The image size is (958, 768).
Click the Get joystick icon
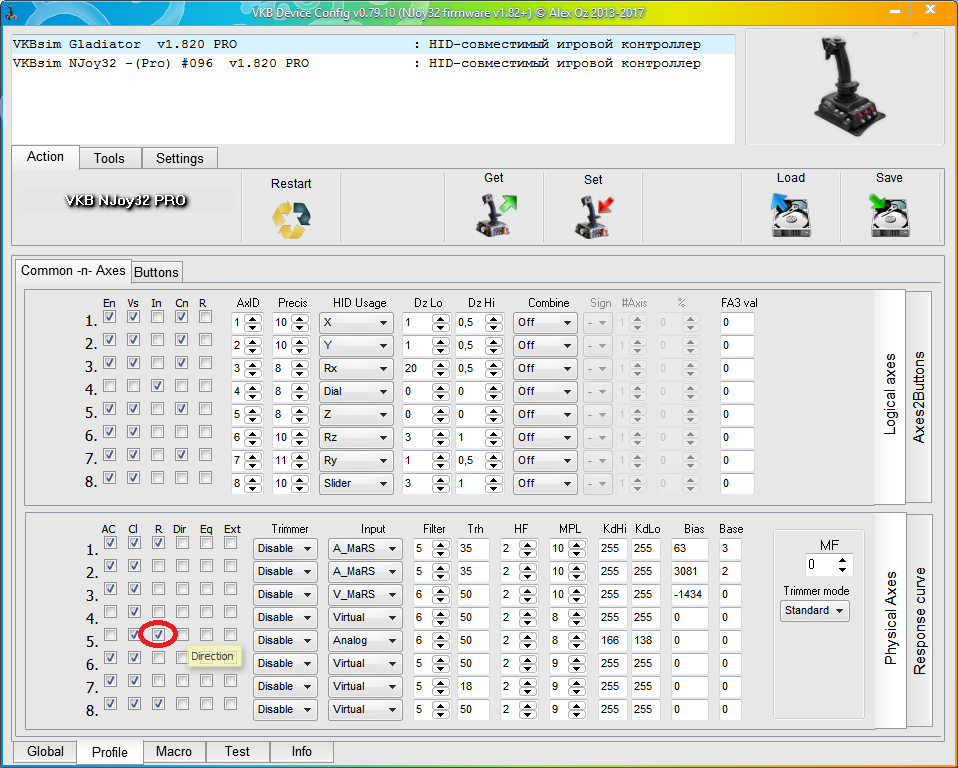[x=494, y=214]
